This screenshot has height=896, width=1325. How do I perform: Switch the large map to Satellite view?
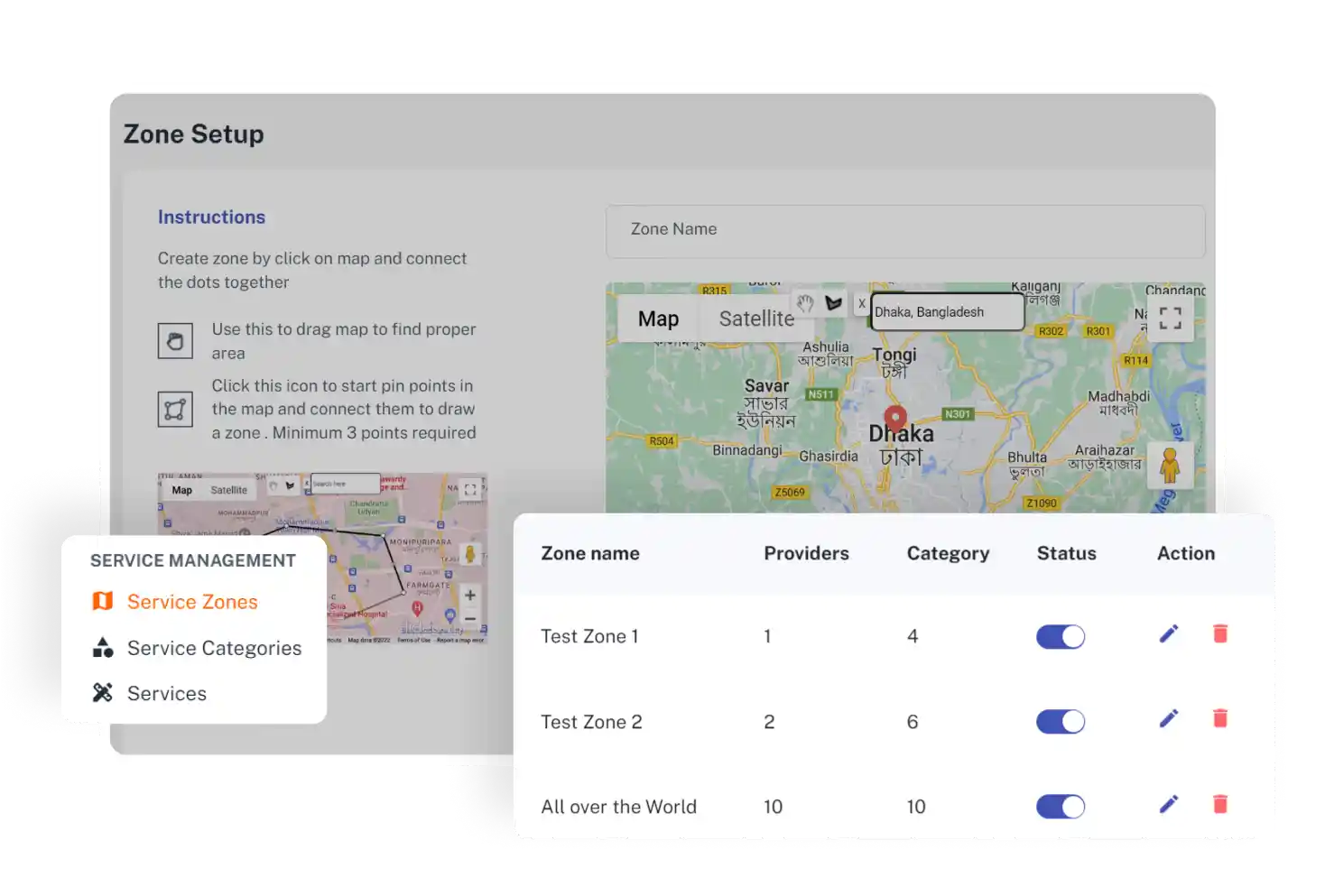coord(756,319)
